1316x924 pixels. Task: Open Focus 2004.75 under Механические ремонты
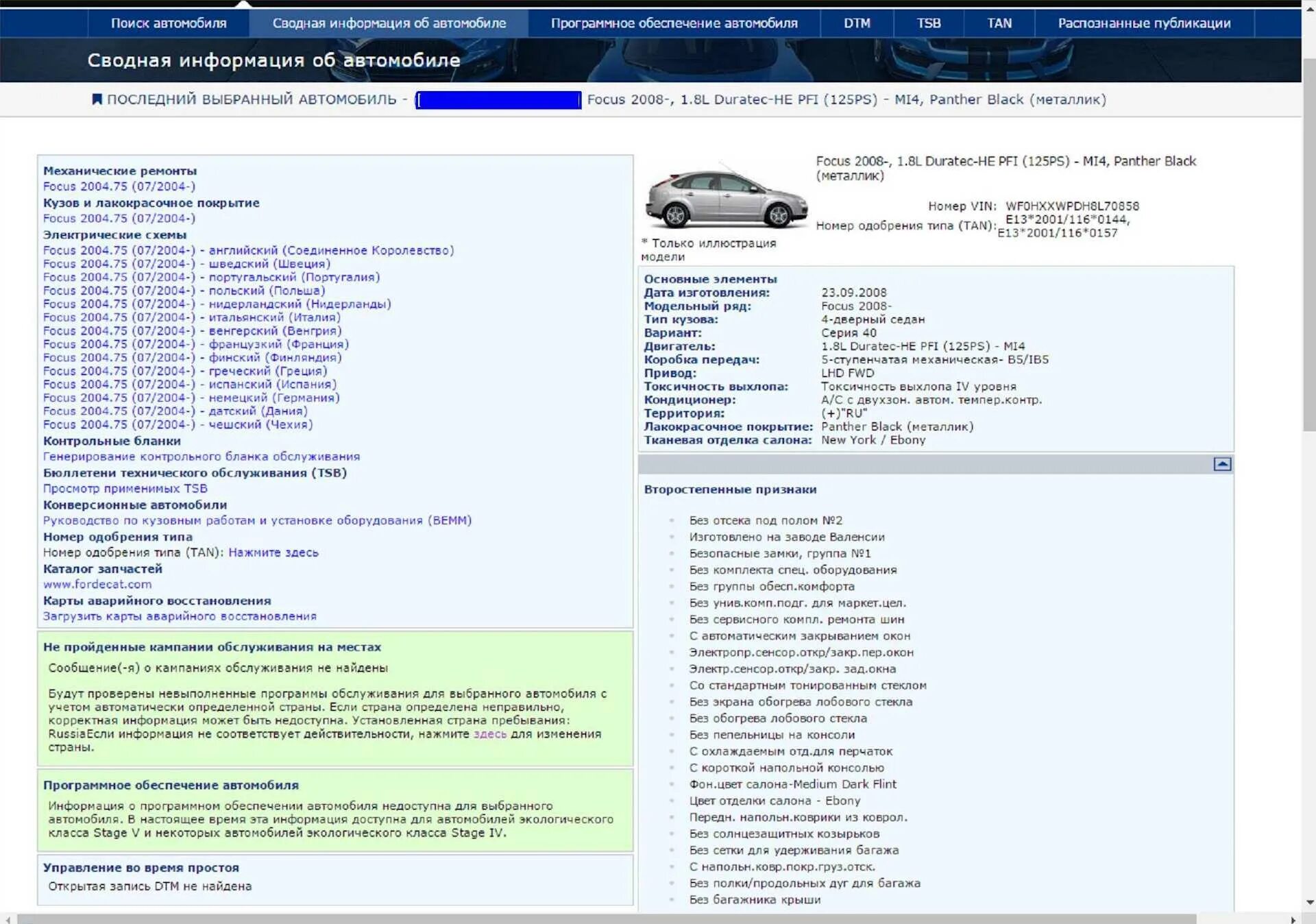point(119,186)
